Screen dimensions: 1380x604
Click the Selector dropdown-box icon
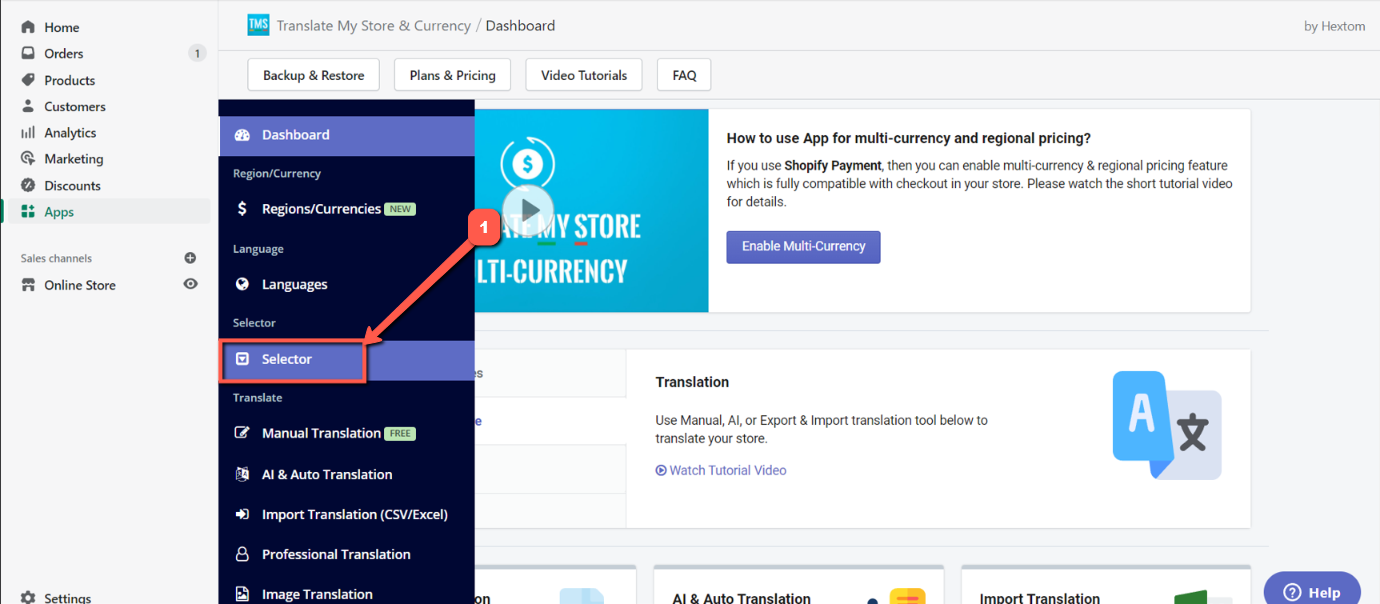point(242,359)
